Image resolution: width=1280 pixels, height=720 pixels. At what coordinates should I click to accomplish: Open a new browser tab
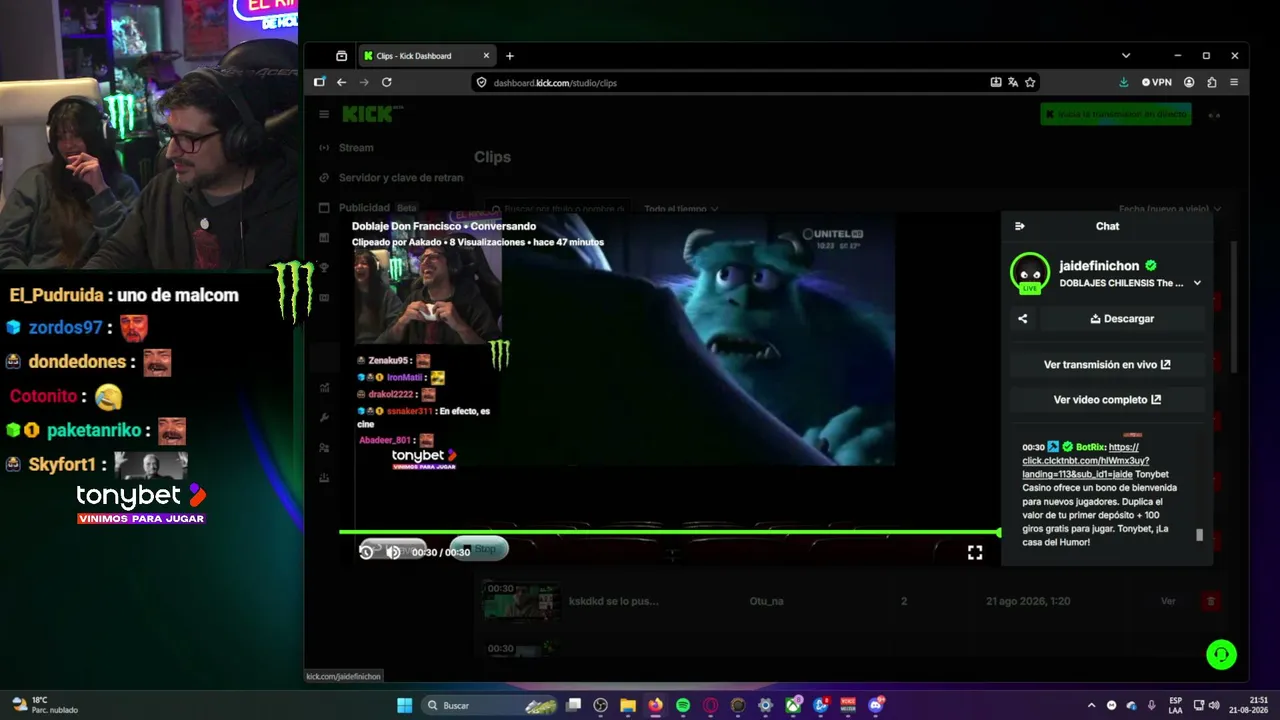tap(510, 56)
